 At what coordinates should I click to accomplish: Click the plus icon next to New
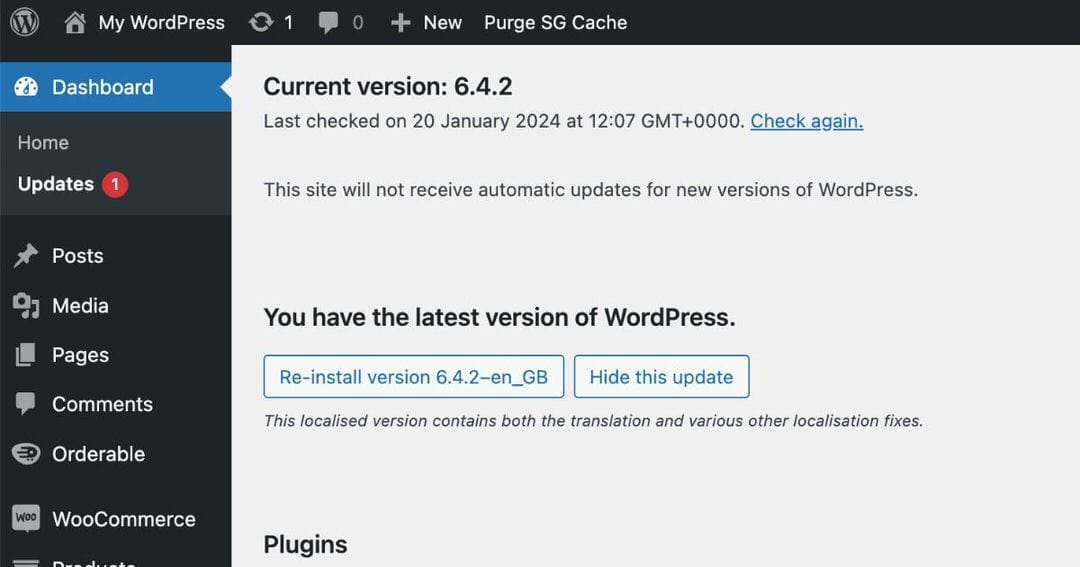click(x=400, y=23)
